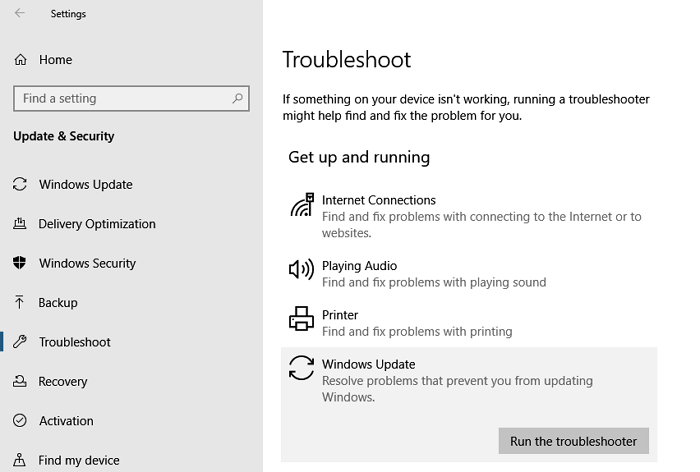Click the Home house icon
Viewport: 700px width, 472px height.
tap(20, 60)
